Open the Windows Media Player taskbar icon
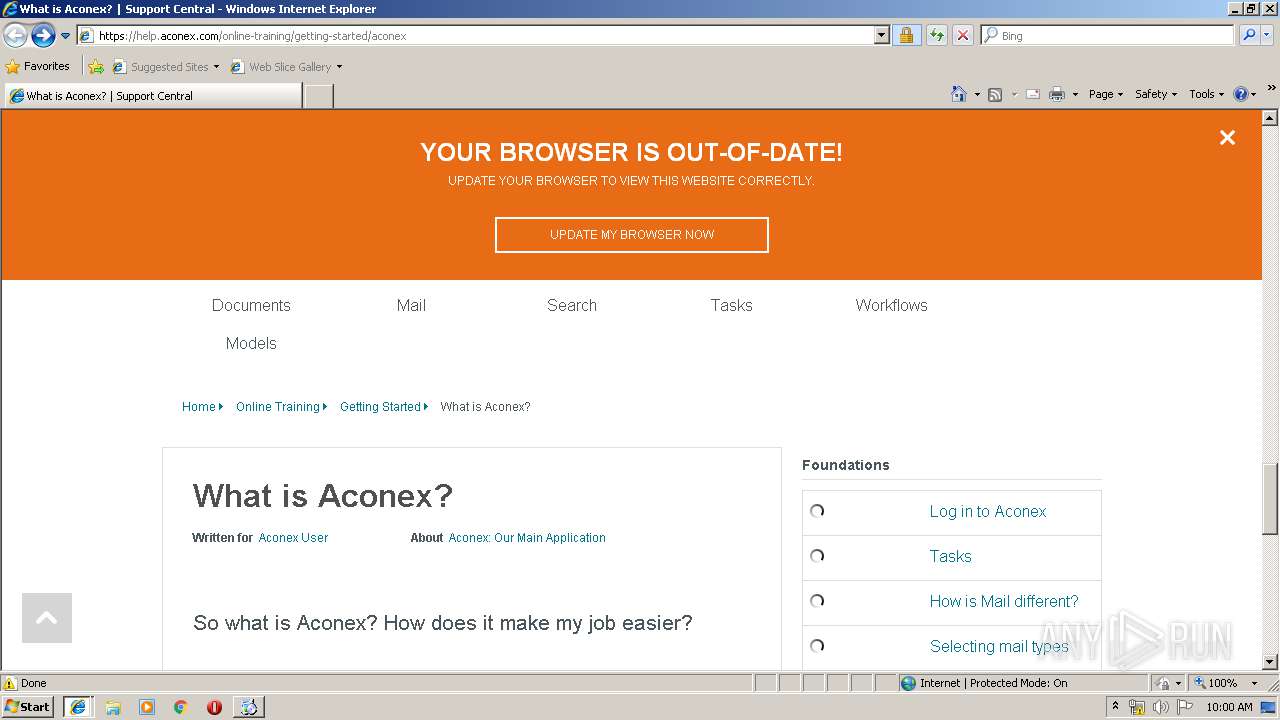Image resolution: width=1280 pixels, height=720 pixels. 147,707
